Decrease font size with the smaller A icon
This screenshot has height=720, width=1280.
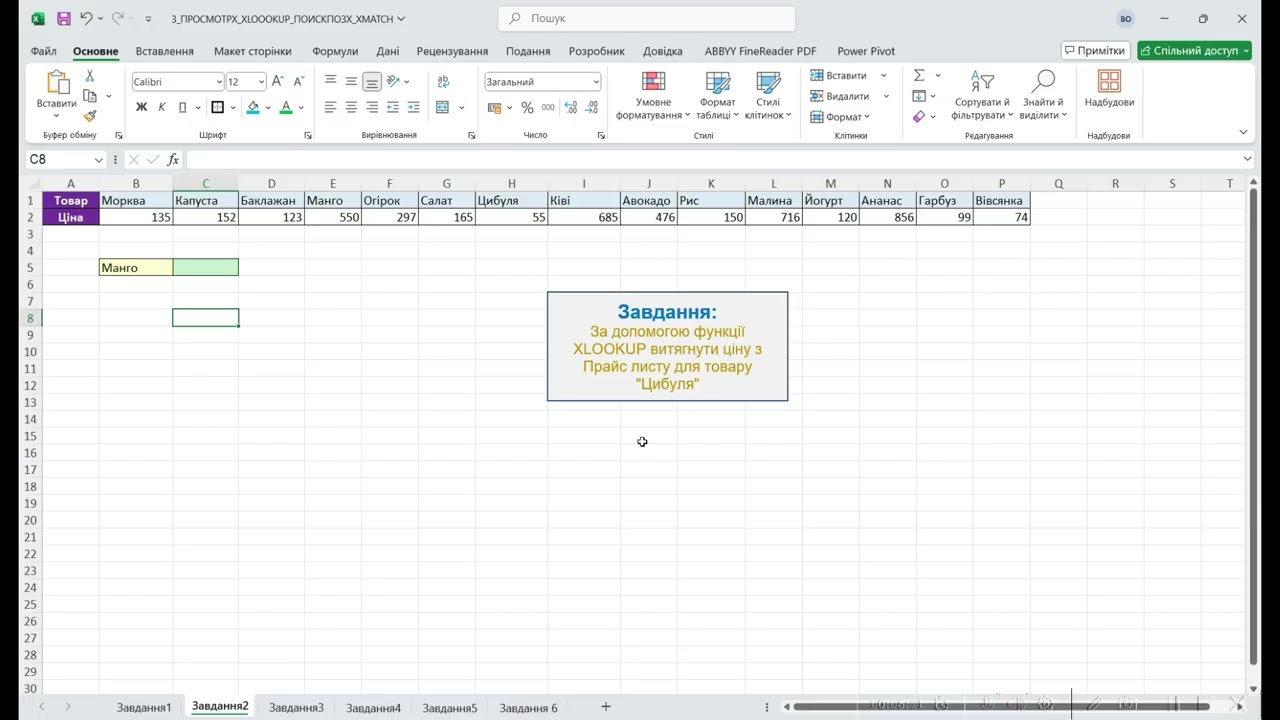click(x=298, y=82)
